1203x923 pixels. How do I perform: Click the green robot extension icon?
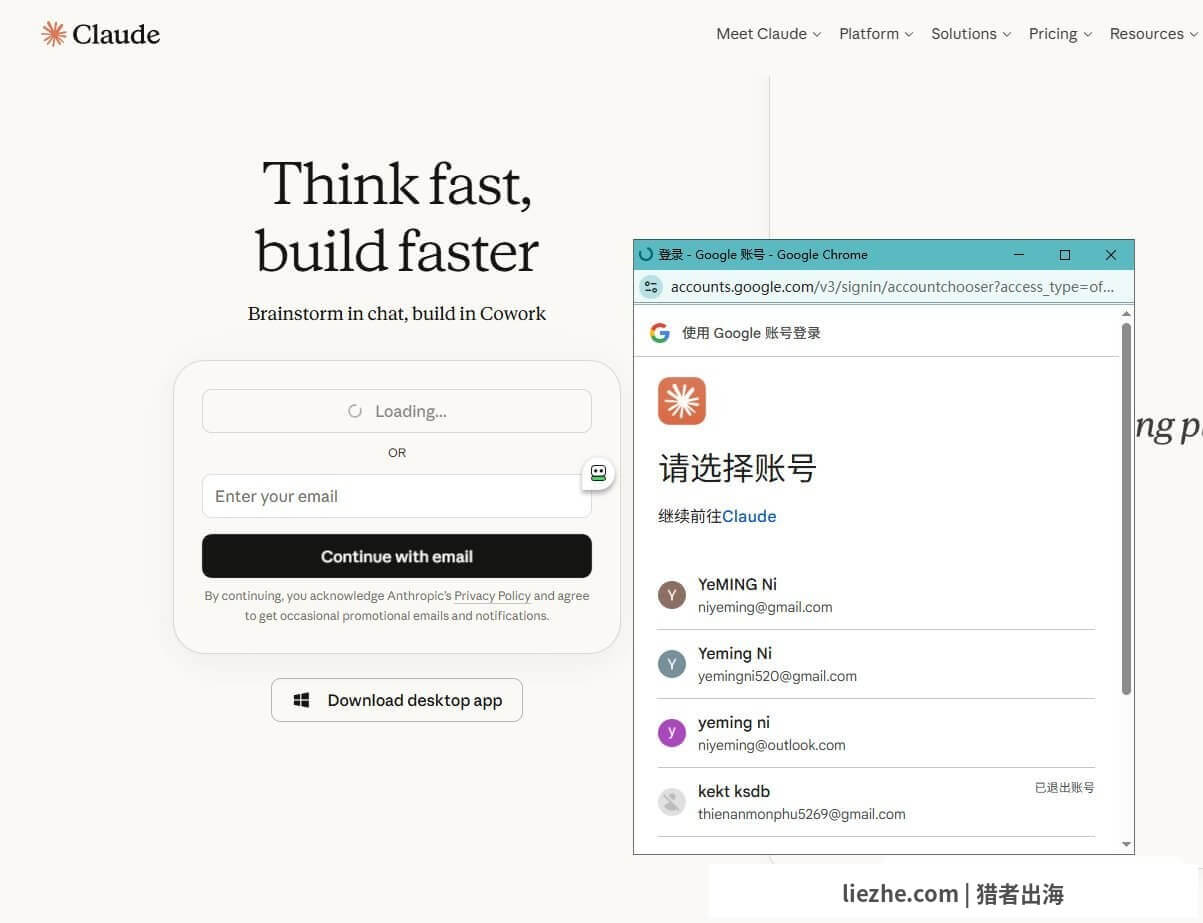(598, 474)
